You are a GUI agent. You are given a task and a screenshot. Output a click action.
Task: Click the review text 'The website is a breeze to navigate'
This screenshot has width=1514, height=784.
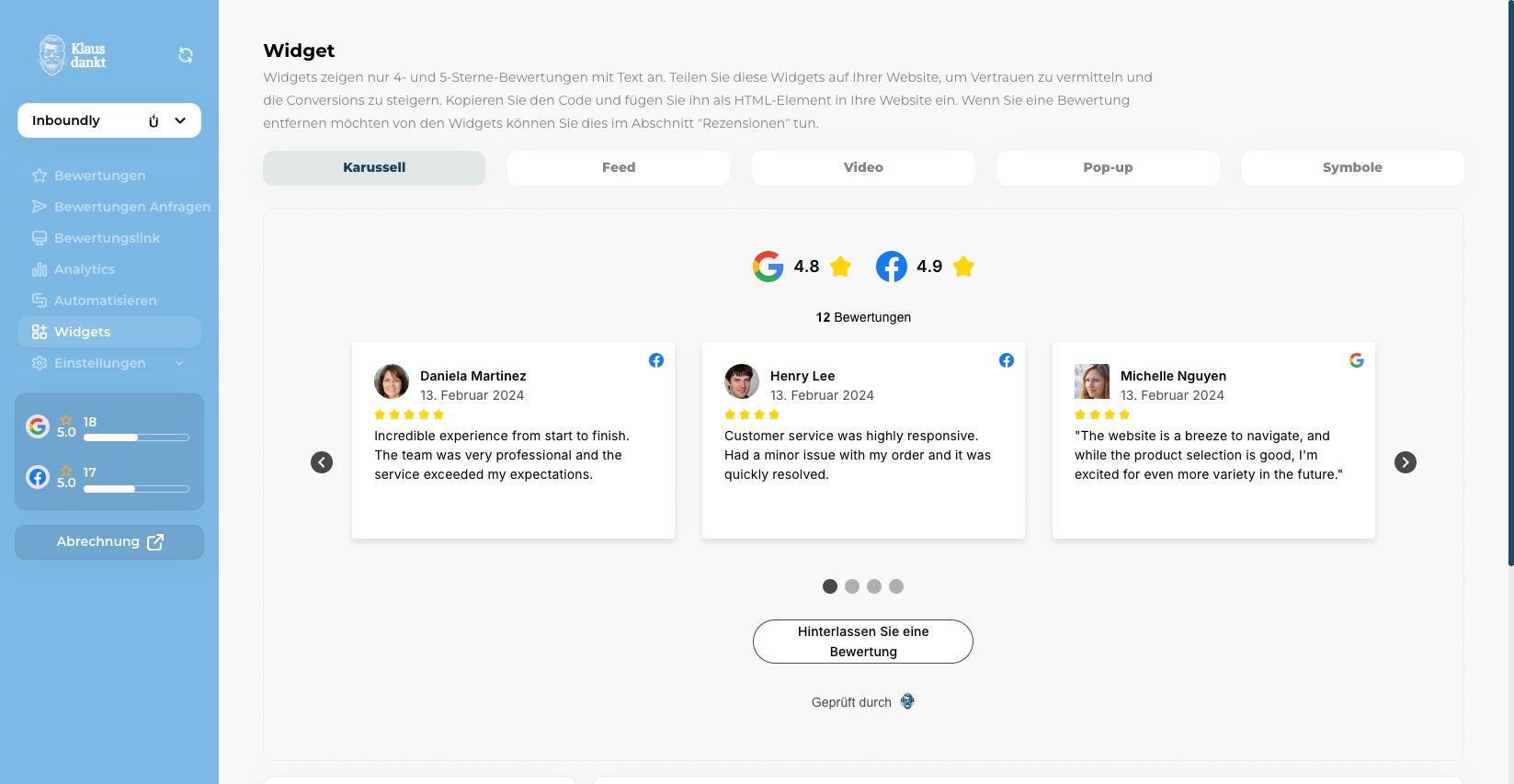1209,455
